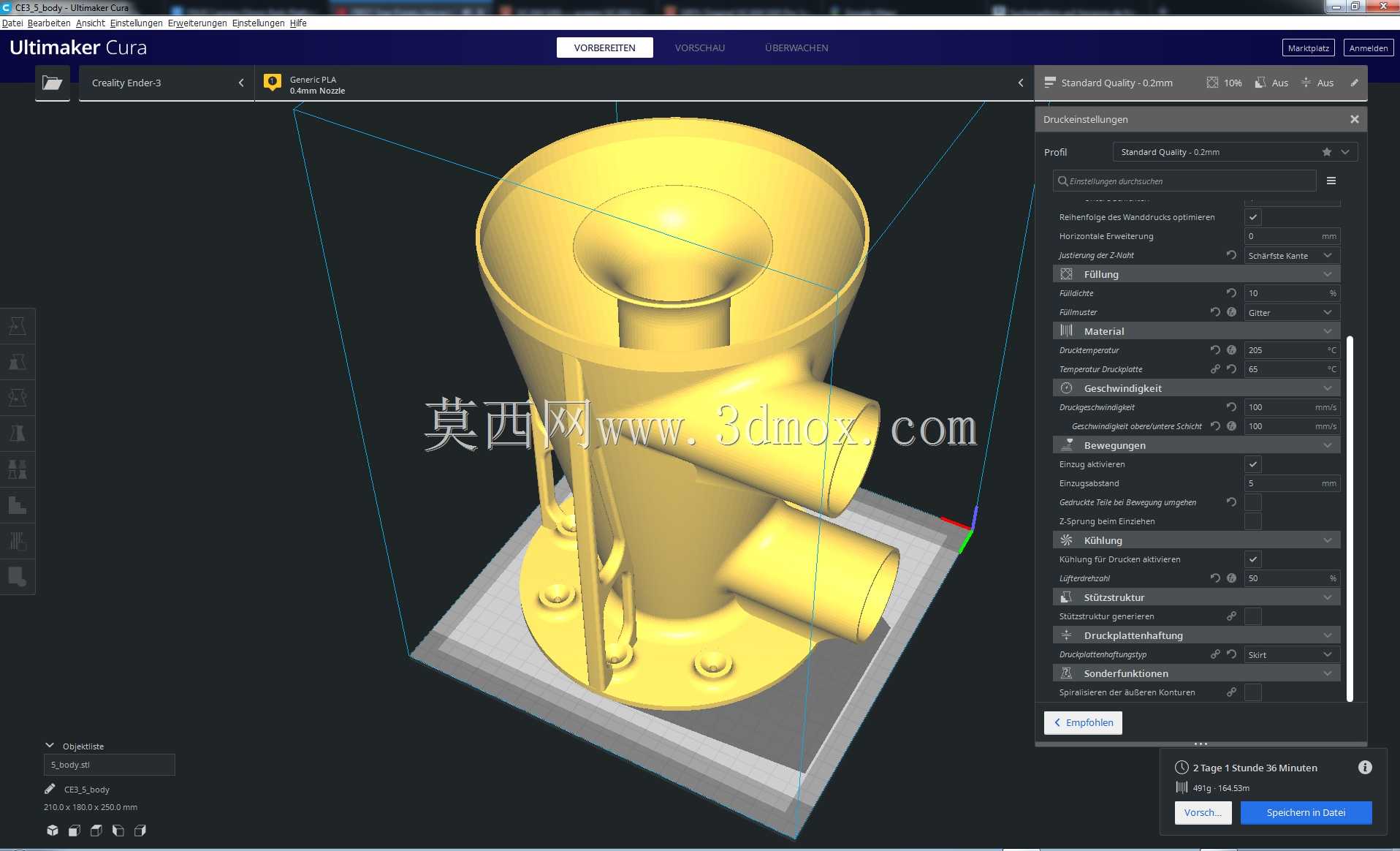This screenshot has height=851, width=1400.
Task: Open the Profil Standard Quality dropdown
Action: [1235, 152]
